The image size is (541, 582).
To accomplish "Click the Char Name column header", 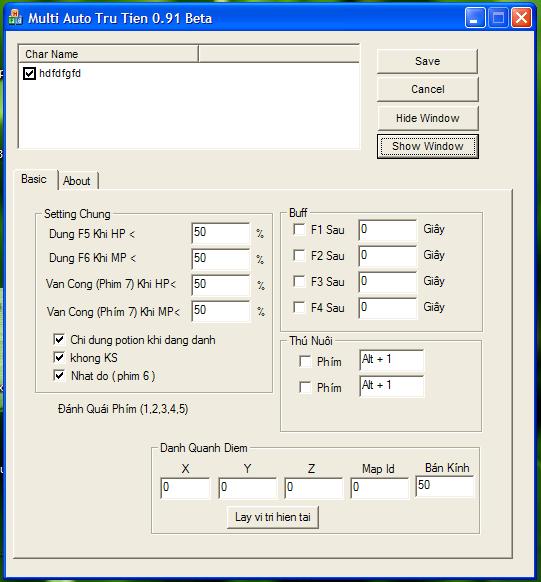I will pyautogui.click(x=108, y=54).
